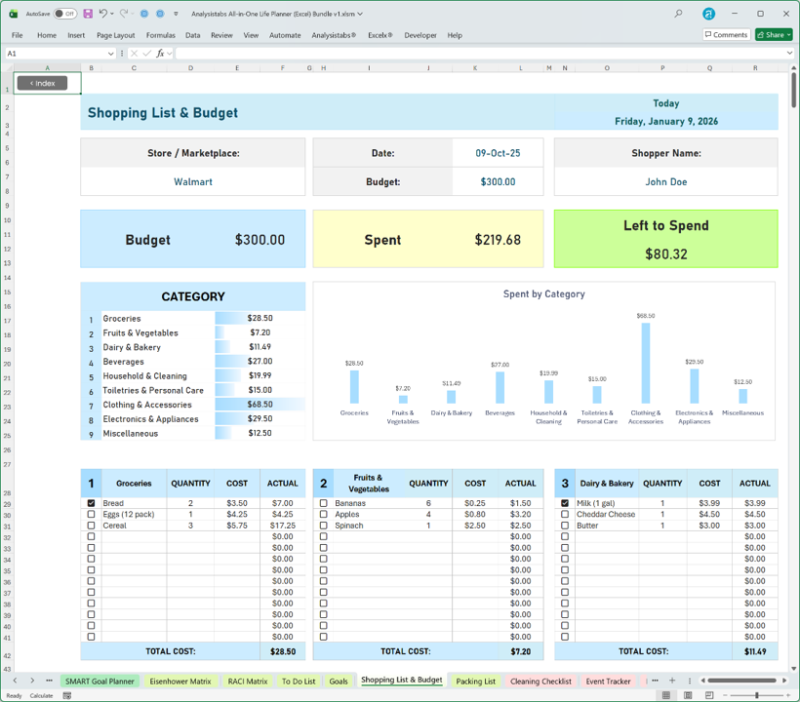Click the zoom slider in status bar
The width and height of the screenshot is (800, 702).
point(756,695)
